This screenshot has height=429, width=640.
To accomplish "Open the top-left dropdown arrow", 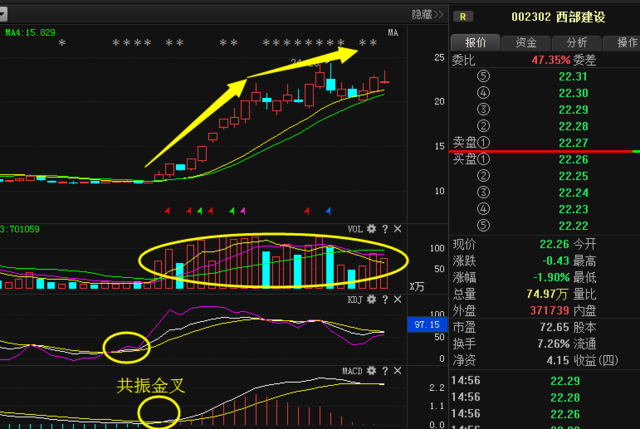I will 3,14.
